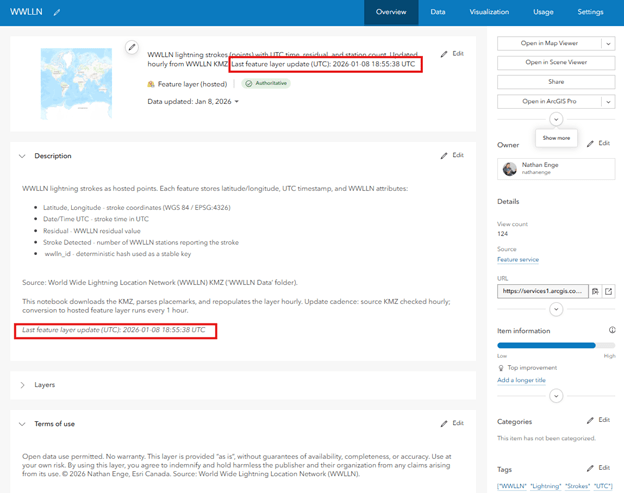The width and height of the screenshot is (624, 493).
Task: Open the Feature service link
Action: pos(518,259)
